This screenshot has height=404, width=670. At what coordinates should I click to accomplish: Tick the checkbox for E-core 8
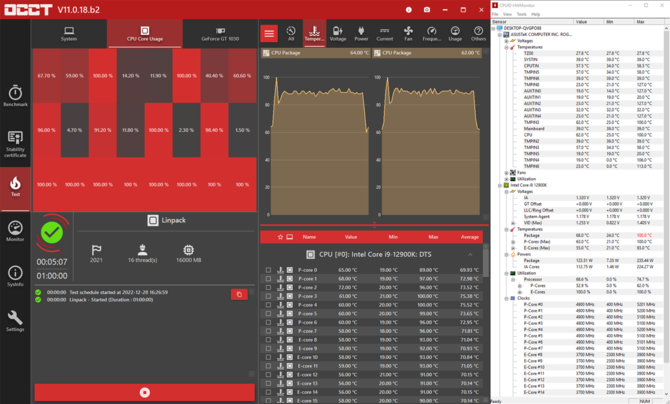pos(268,340)
